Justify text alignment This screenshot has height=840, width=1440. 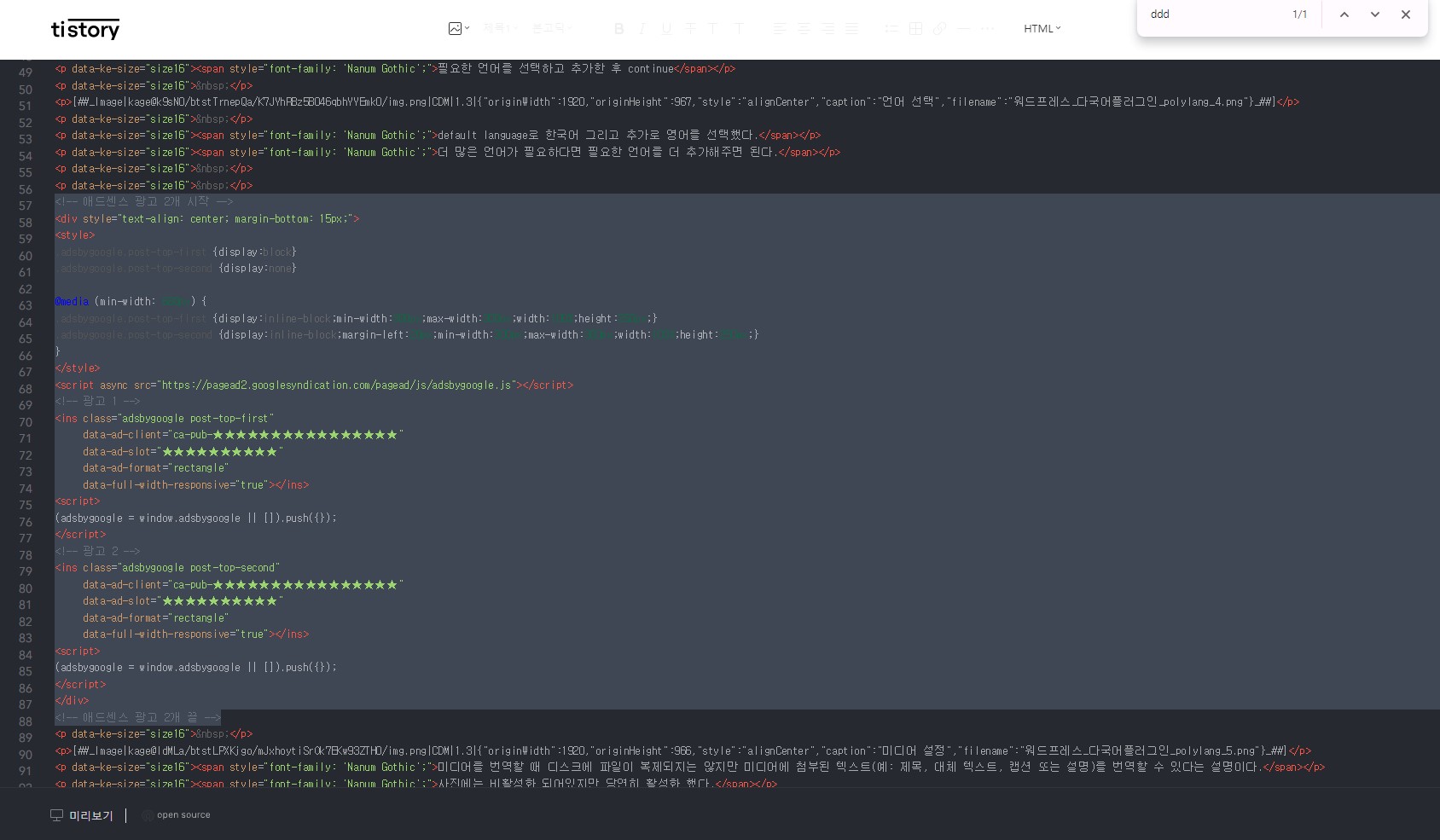tap(851, 28)
